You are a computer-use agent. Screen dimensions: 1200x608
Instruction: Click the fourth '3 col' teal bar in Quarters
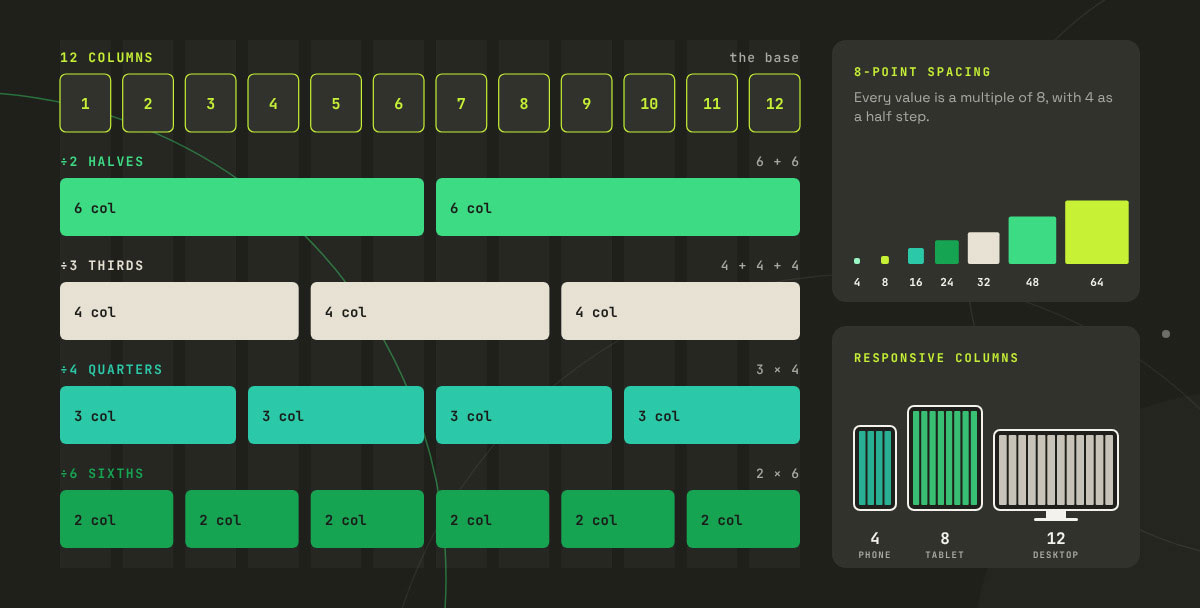712,415
